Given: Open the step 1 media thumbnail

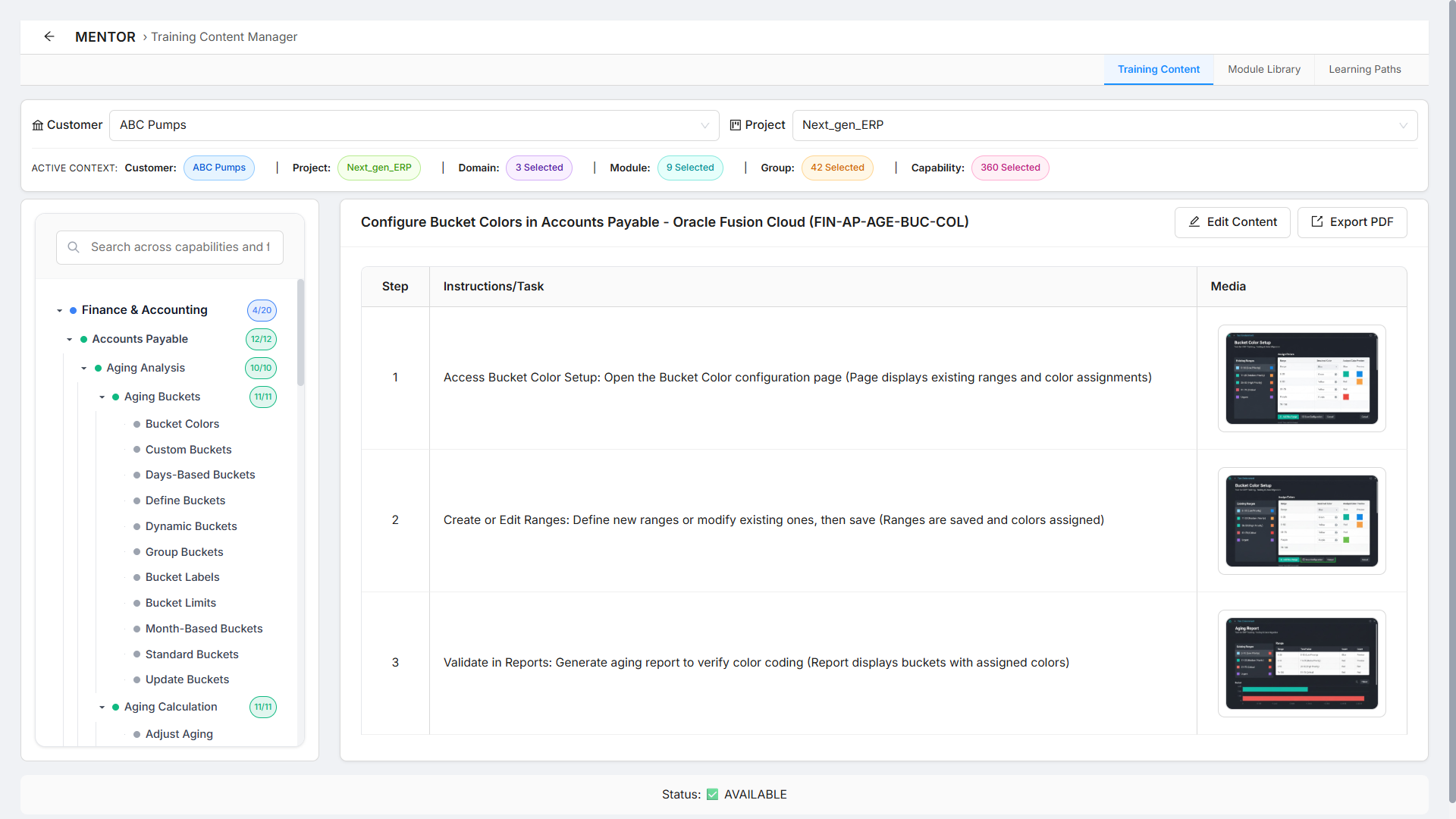Looking at the screenshot, I should pos(1301,378).
